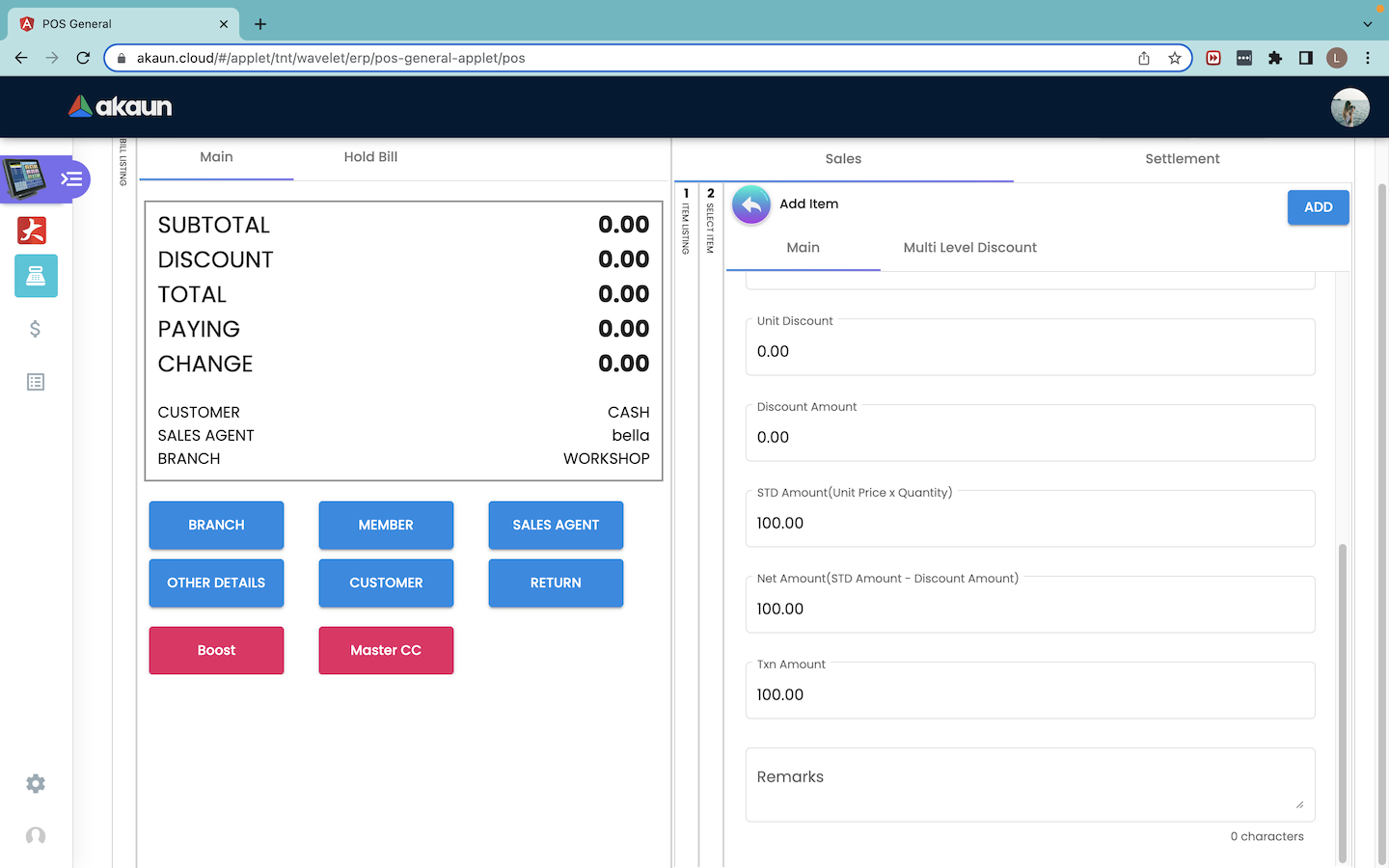This screenshot has height=868, width=1389.
Task: Click into the Remarks text area
Action: click(1030, 785)
